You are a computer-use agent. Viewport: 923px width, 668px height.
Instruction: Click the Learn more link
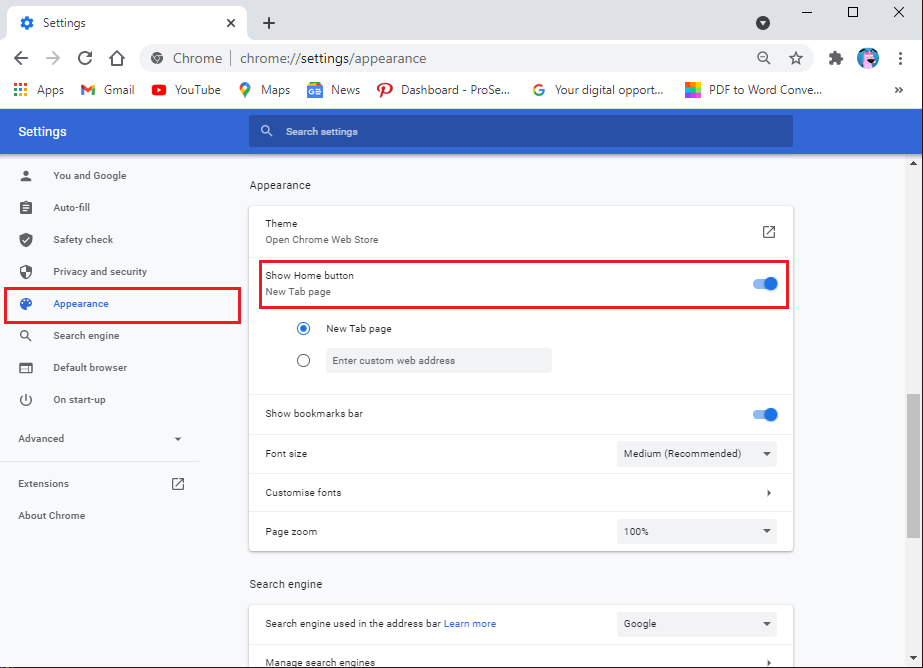470,624
